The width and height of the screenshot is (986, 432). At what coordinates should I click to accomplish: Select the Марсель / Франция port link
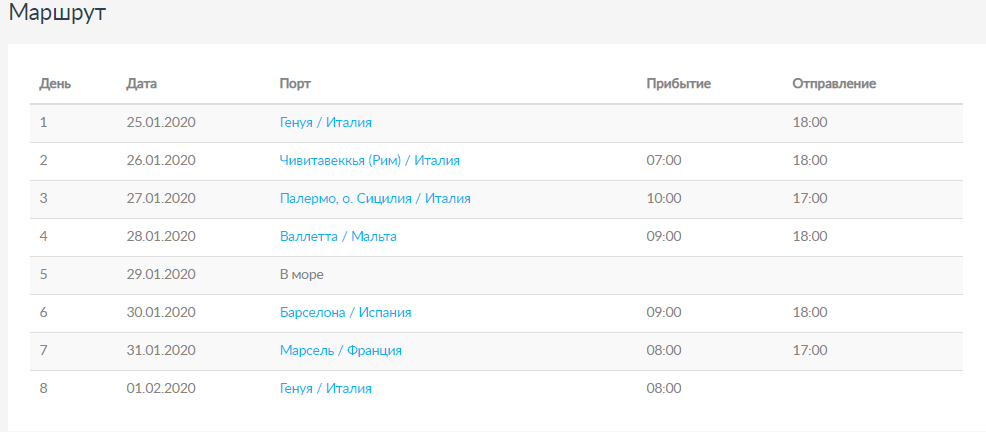(341, 350)
